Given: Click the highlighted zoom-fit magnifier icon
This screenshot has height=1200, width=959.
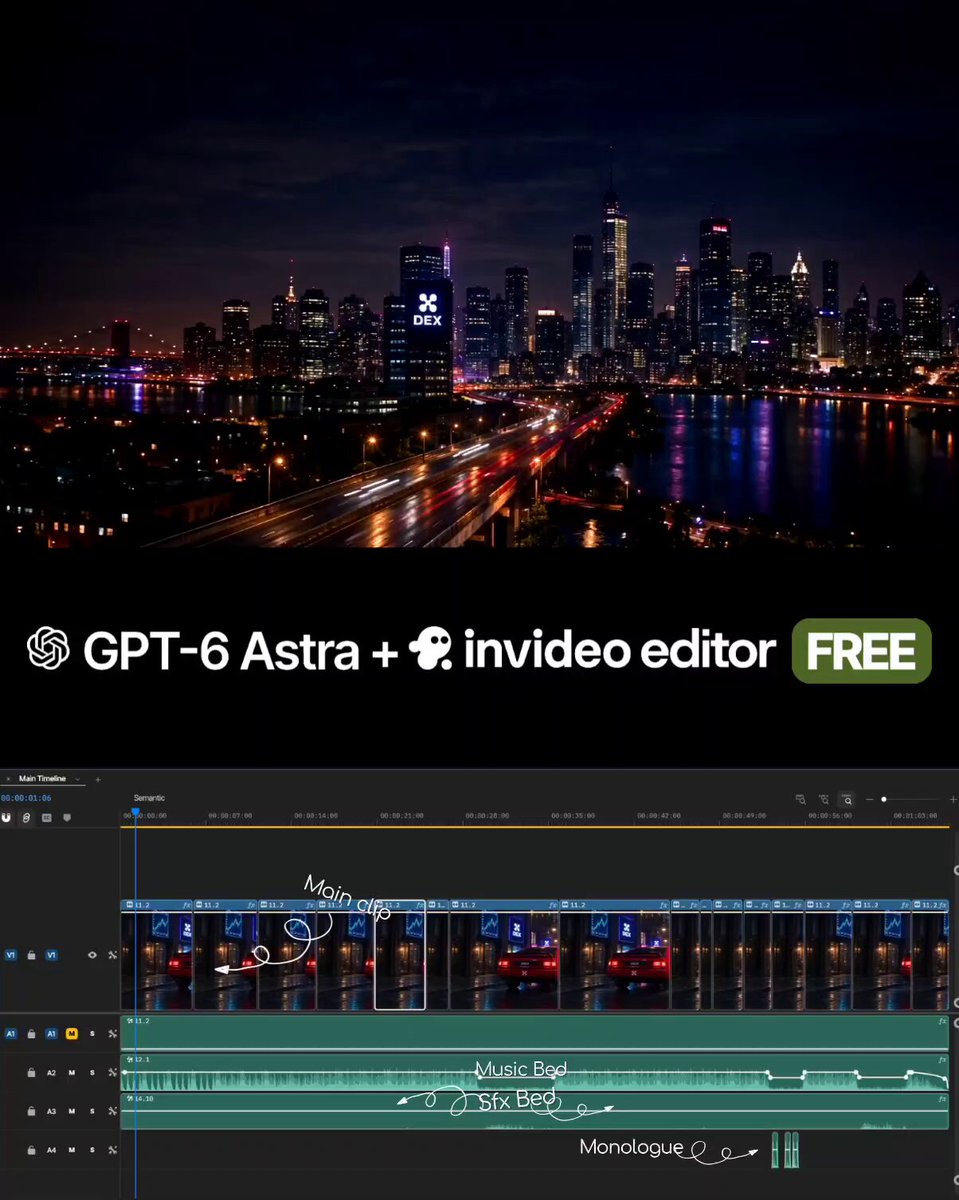Looking at the screenshot, I should click(847, 800).
